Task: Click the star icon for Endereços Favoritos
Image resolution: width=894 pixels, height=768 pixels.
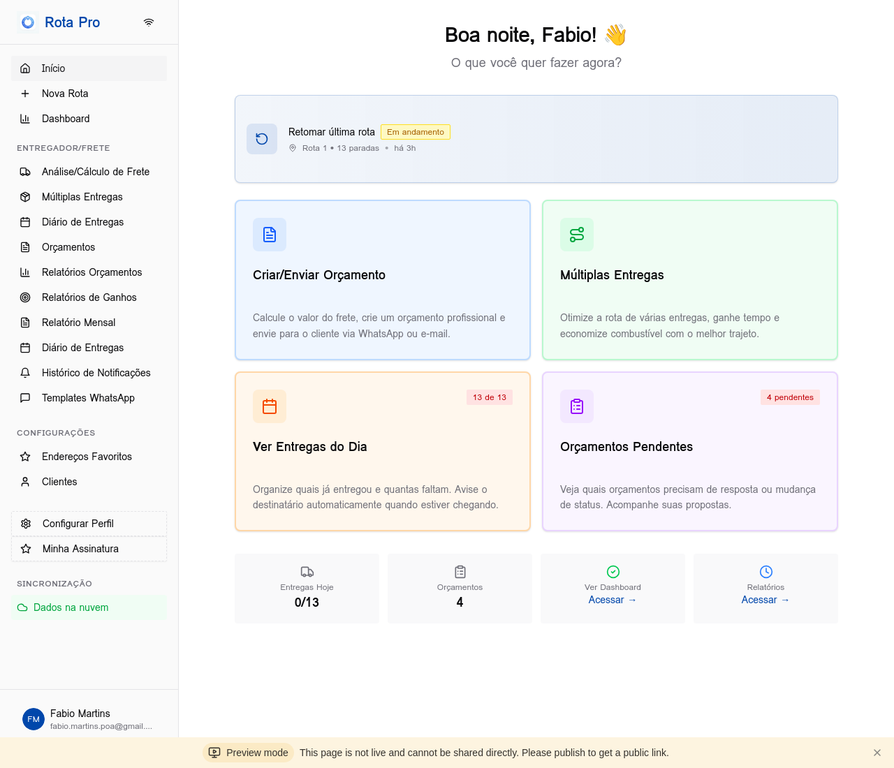Action: (x=23, y=456)
